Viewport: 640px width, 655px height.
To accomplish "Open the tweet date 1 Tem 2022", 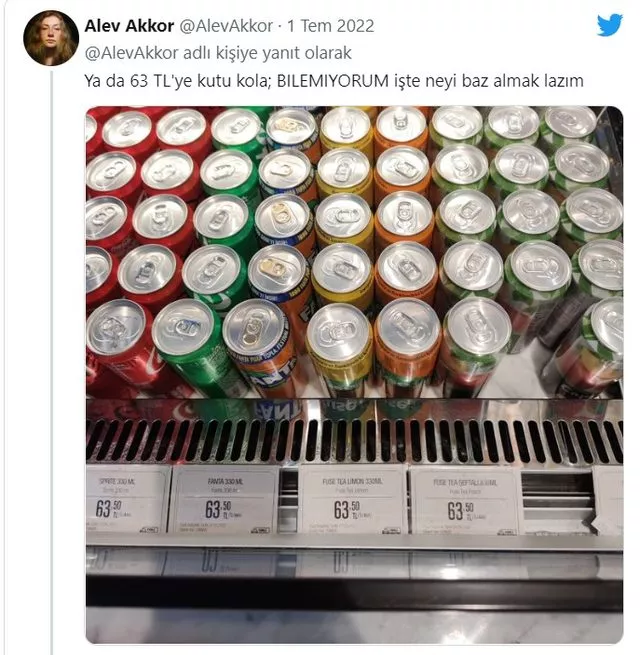I will (330, 26).
